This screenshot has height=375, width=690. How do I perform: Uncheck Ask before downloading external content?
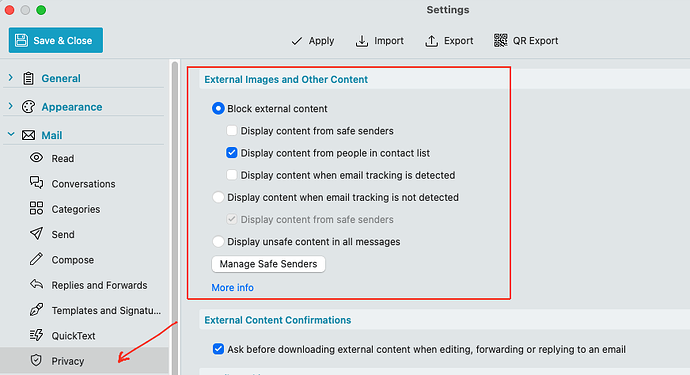tap(218, 349)
